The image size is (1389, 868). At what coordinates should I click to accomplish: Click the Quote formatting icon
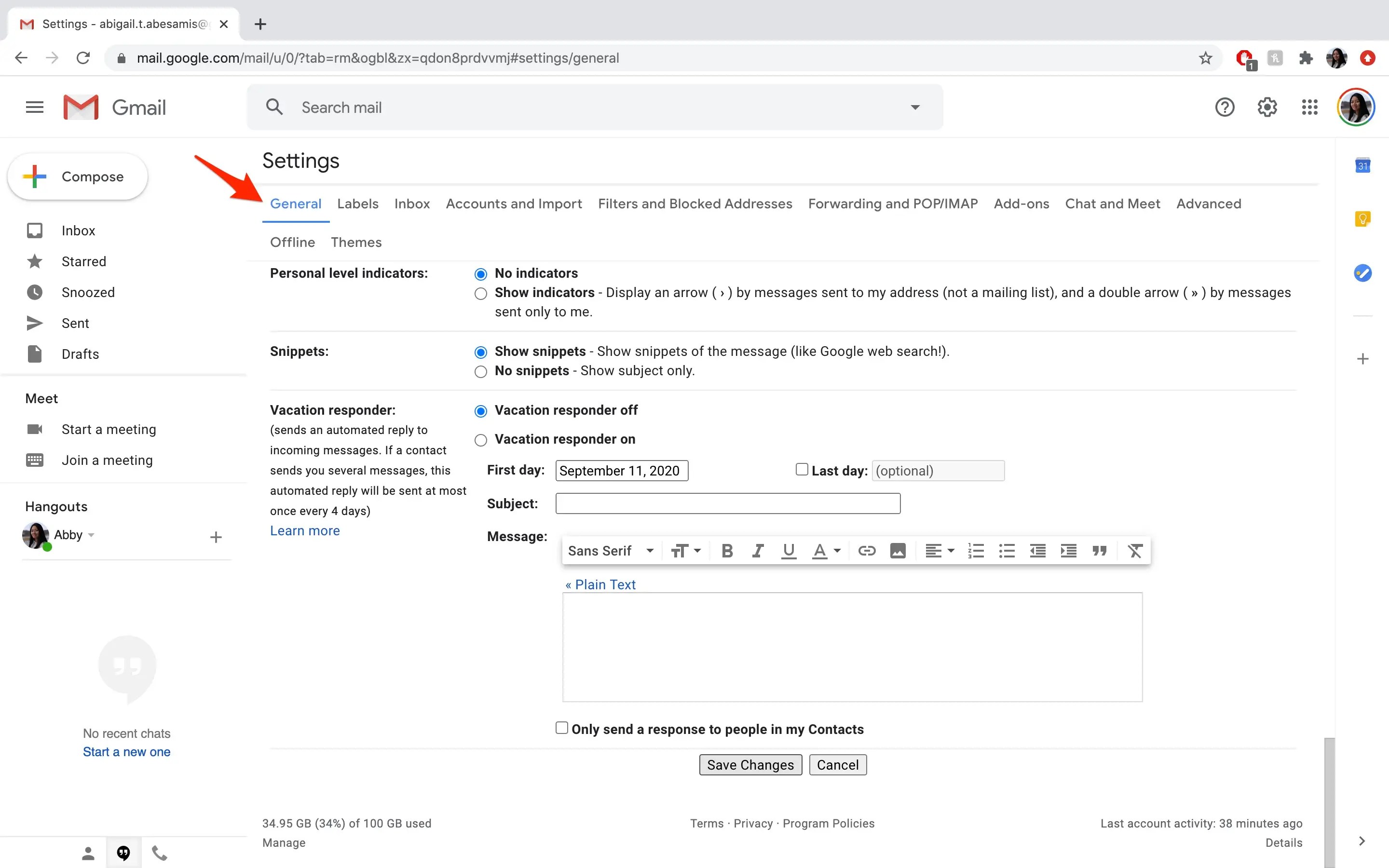coord(1099,551)
